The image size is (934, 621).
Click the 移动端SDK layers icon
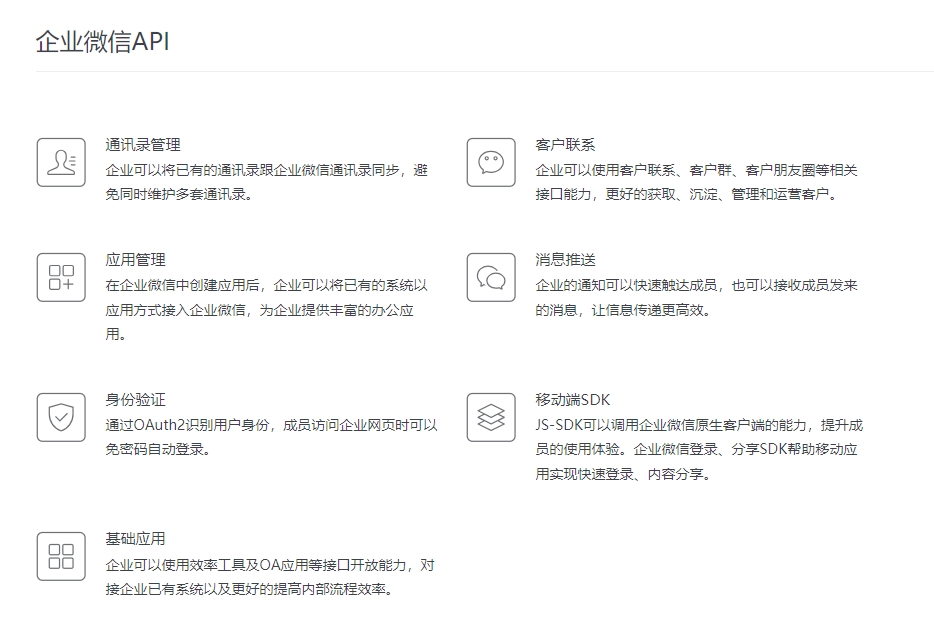point(491,417)
